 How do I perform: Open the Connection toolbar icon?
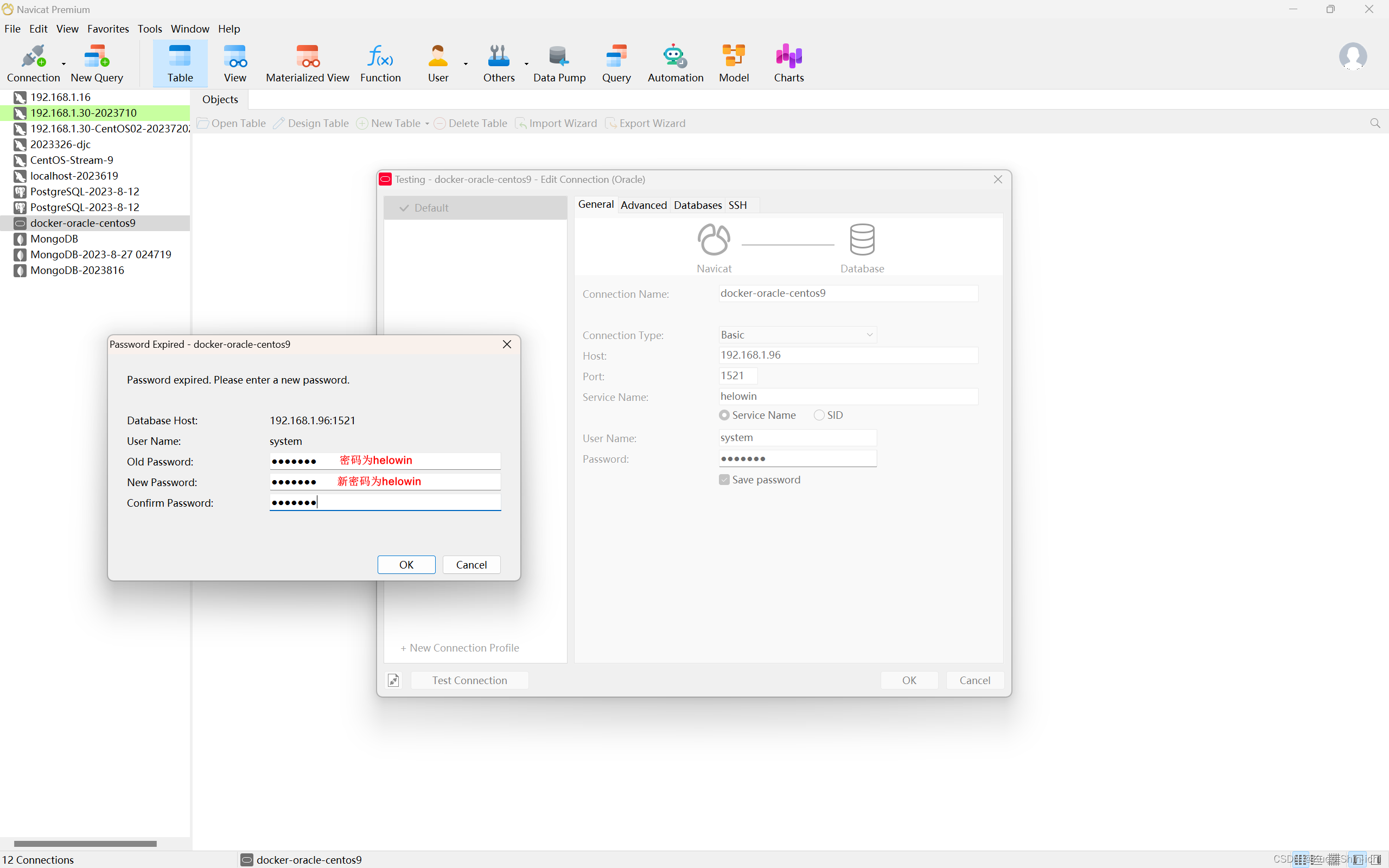[33, 63]
